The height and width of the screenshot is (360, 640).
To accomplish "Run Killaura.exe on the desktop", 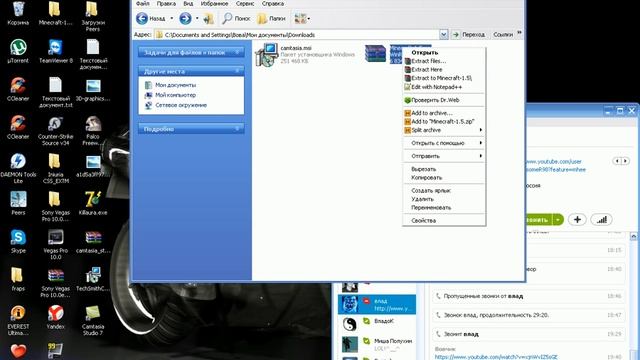I will pyautogui.click(x=93, y=203).
